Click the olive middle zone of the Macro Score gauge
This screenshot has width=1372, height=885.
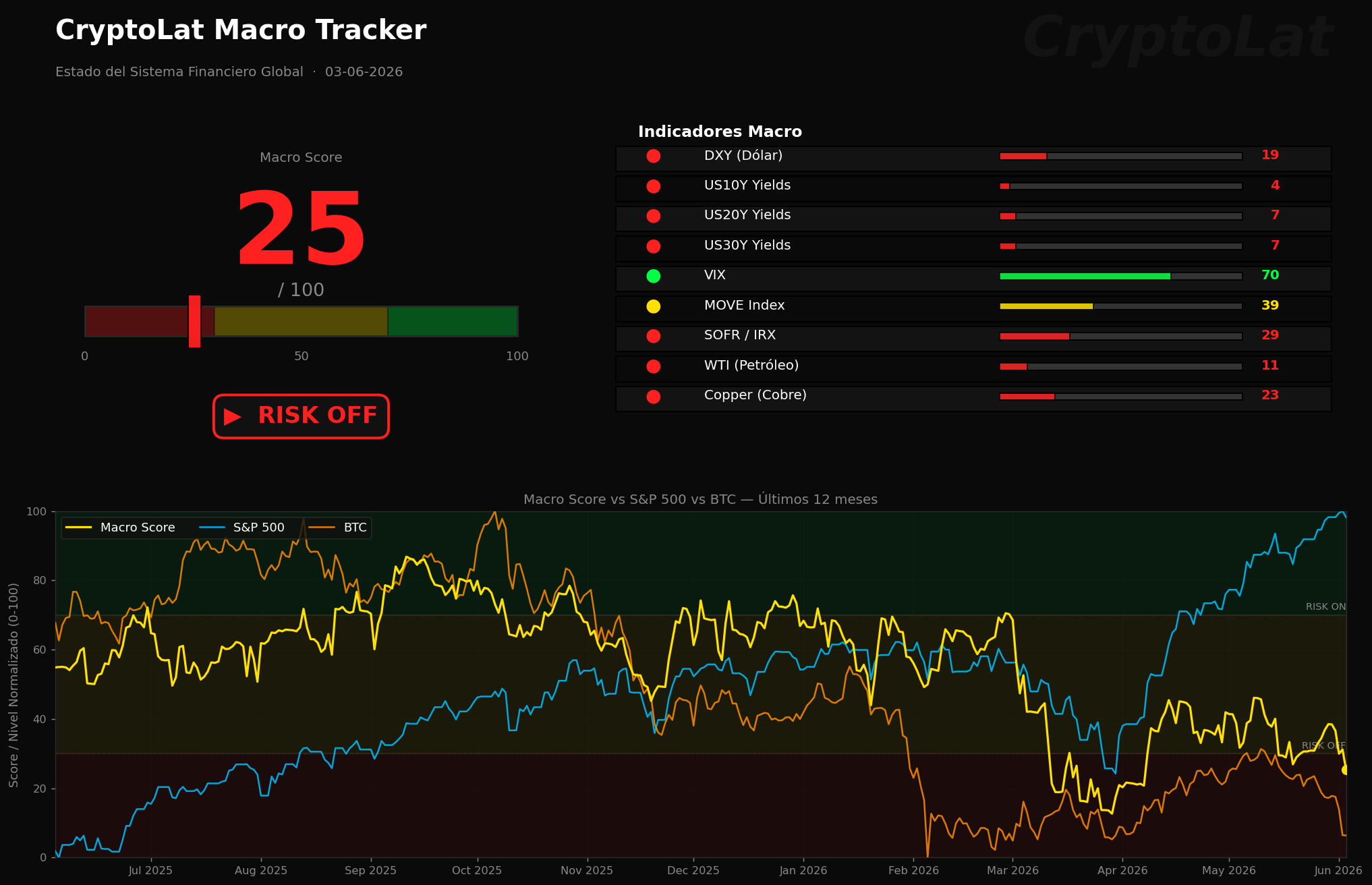point(301,321)
